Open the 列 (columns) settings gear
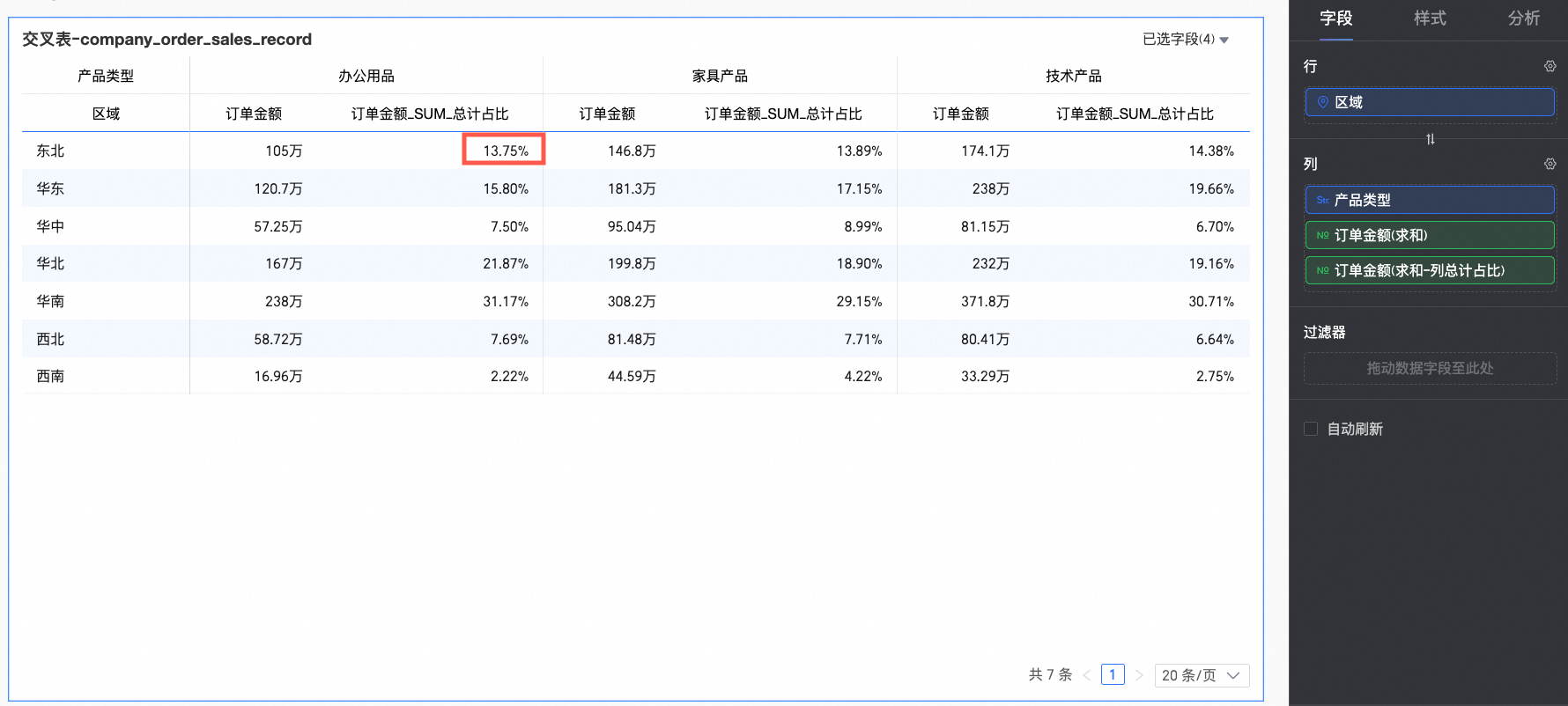 point(1550,164)
